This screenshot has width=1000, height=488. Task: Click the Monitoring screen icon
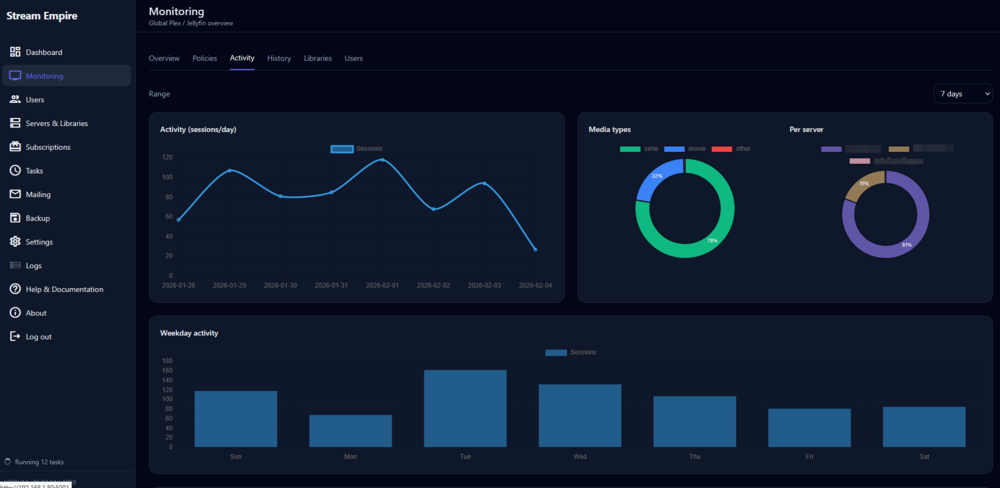[x=15, y=76]
